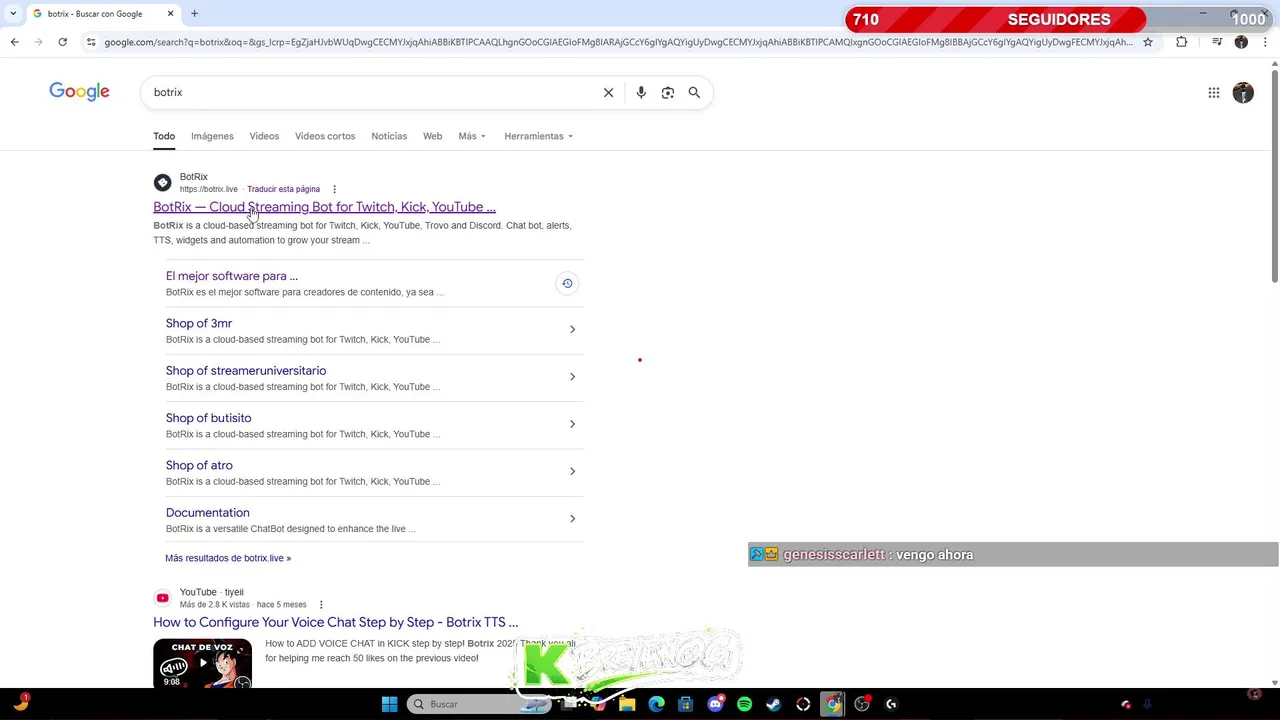The height and width of the screenshot is (720, 1280).
Task: Open the Windows Start menu
Action: [x=389, y=704]
